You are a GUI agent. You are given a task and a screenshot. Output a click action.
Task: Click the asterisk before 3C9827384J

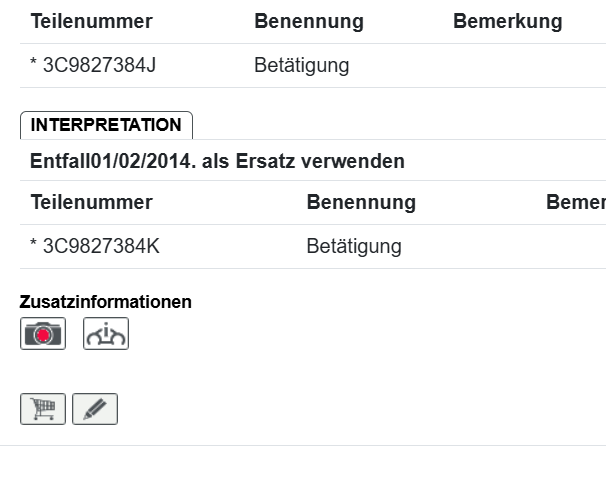click(x=34, y=66)
